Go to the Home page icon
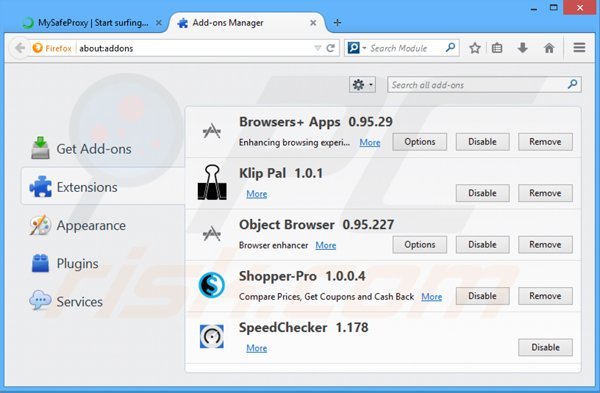This screenshot has height=393, width=600. pyautogui.click(x=549, y=48)
